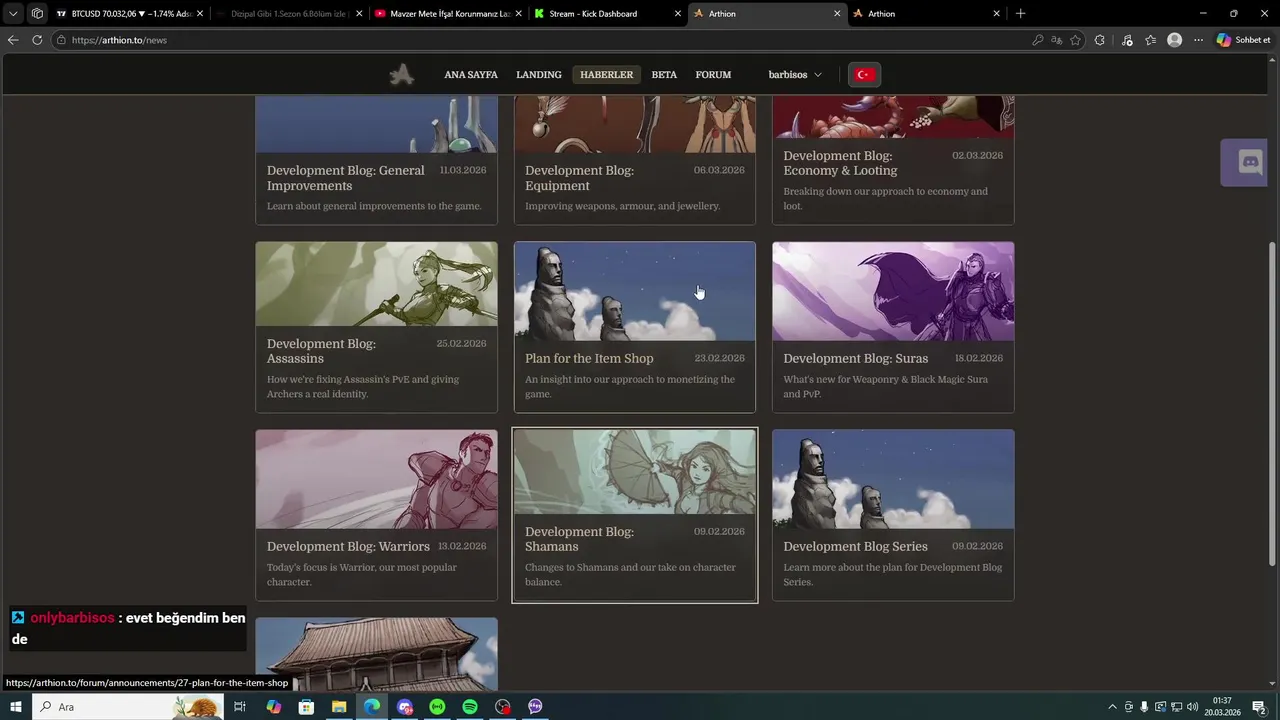Click the Copilot 'Sohbet et' button
The image size is (1280, 720).
tap(1244, 40)
